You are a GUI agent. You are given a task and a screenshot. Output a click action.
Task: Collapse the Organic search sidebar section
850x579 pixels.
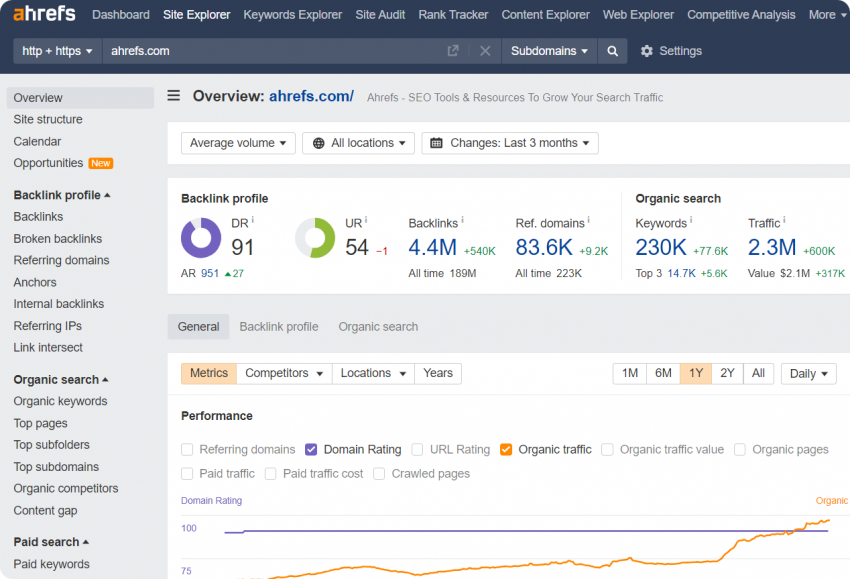(61, 379)
